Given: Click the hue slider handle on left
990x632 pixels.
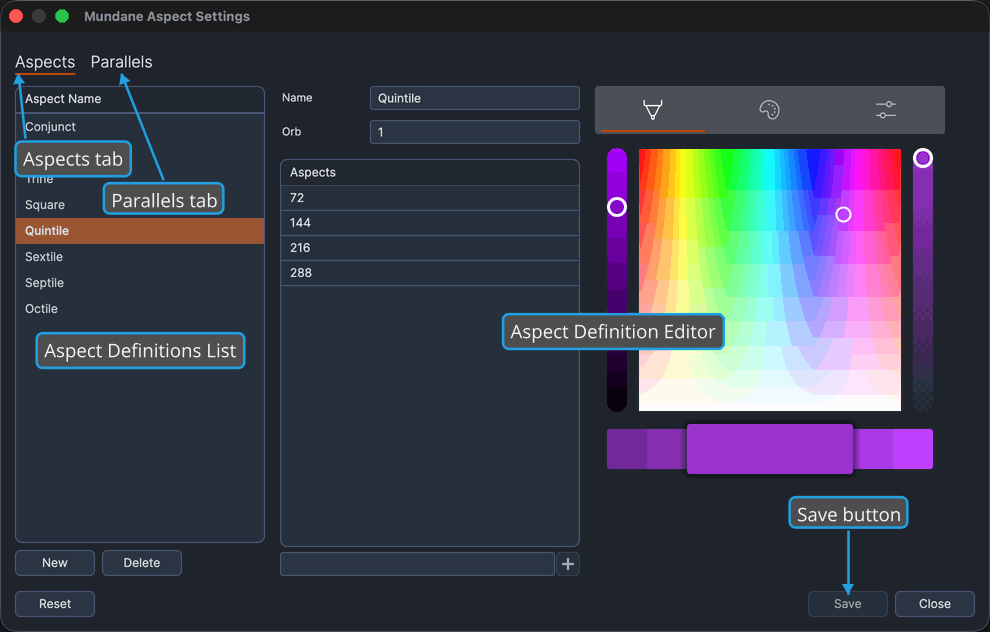Looking at the screenshot, I should (x=617, y=207).
